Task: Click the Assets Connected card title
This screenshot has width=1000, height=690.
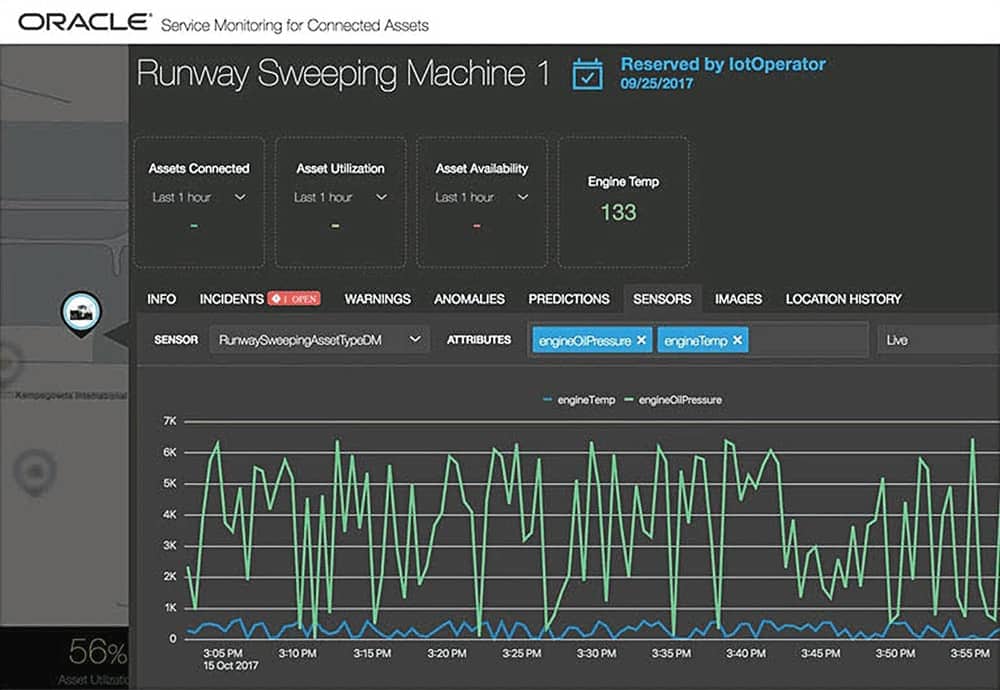Action: (199, 168)
